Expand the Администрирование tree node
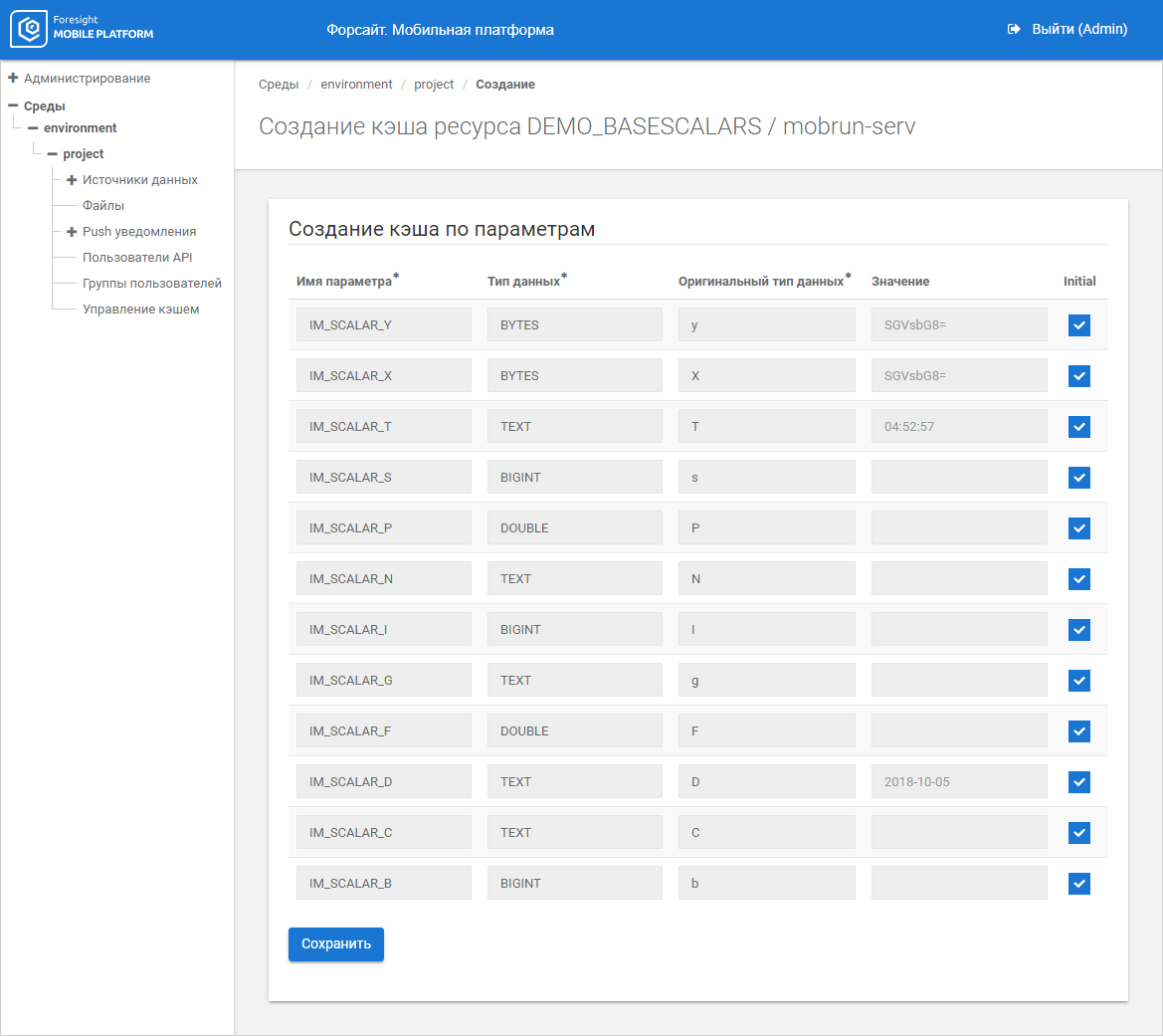Image resolution: width=1163 pixels, height=1036 pixels. 13,79
